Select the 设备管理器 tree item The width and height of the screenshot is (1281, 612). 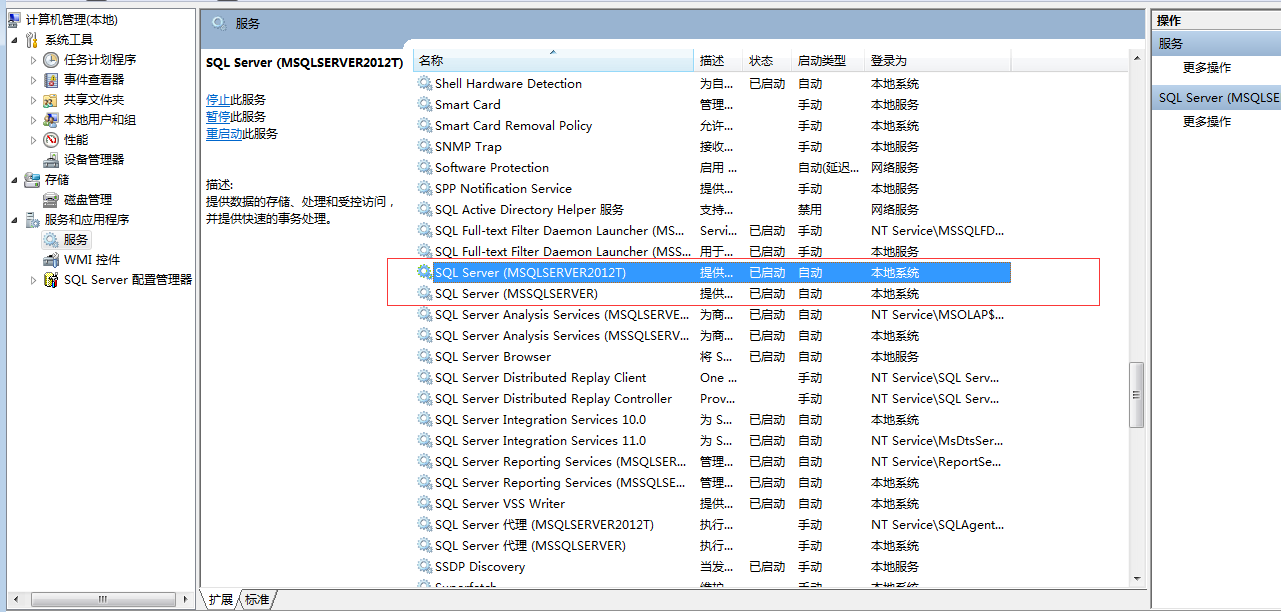coord(94,160)
